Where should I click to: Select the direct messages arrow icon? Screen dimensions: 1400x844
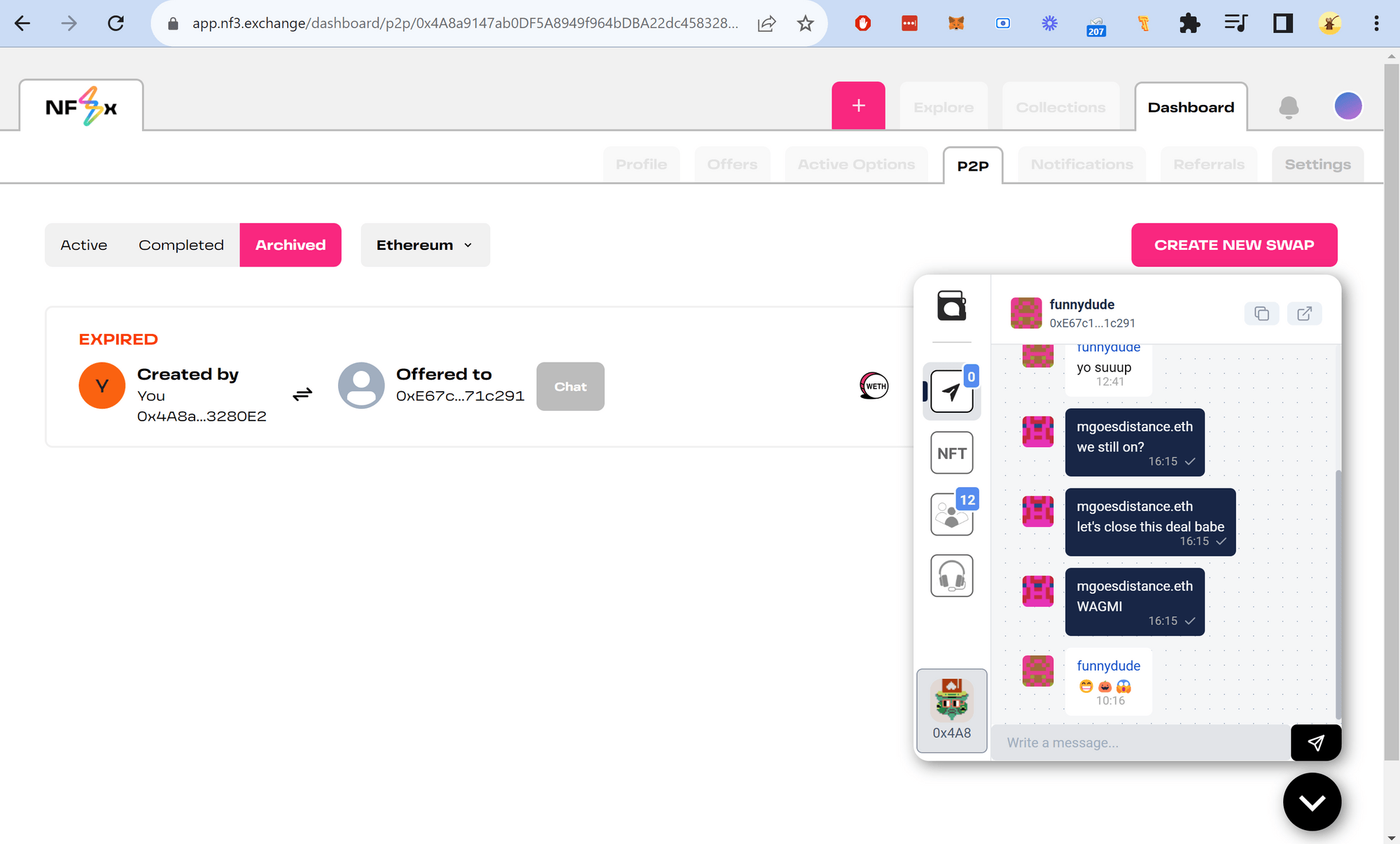click(951, 392)
